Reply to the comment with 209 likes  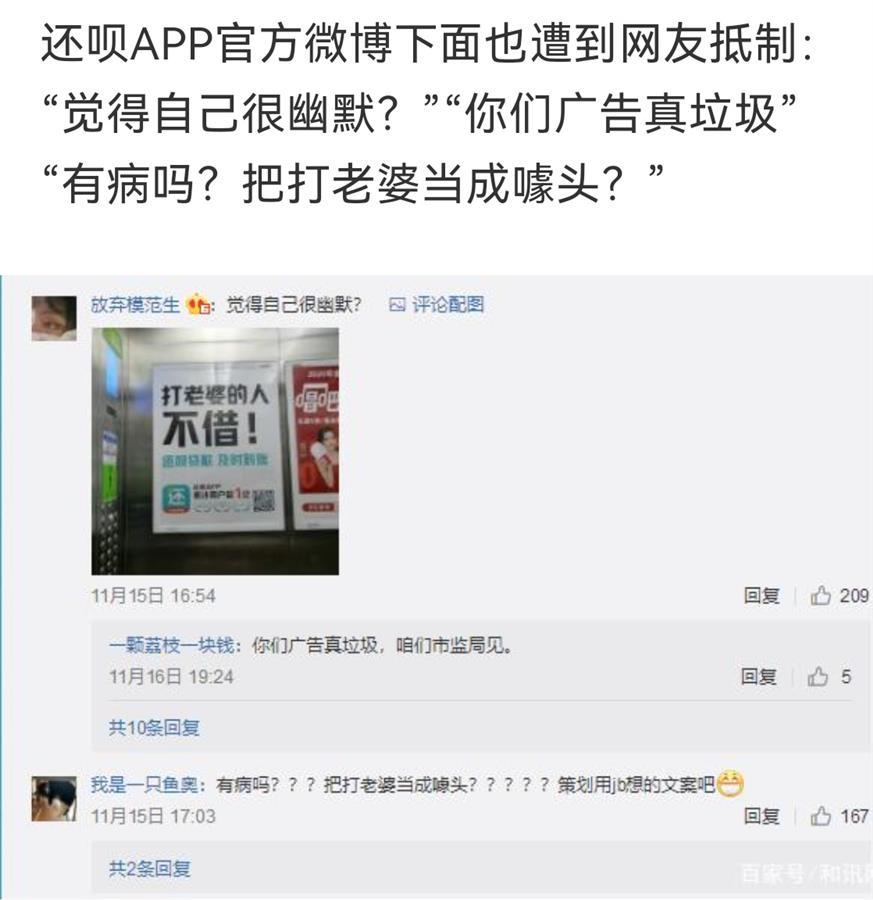[x=762, y=596]
